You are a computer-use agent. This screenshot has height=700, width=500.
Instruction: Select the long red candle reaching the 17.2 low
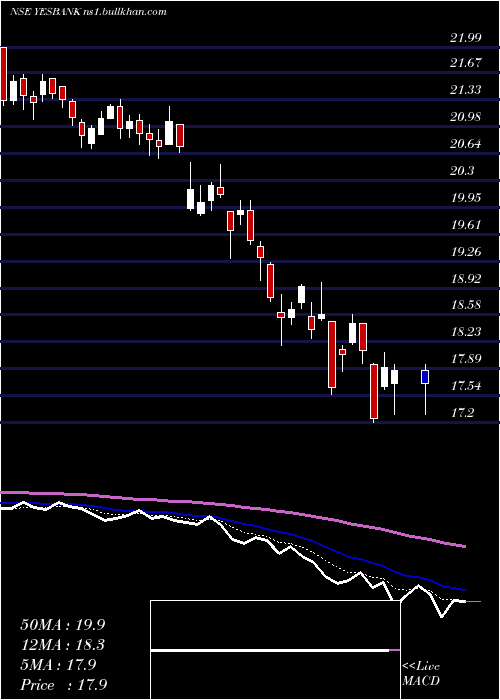point(374,392)
